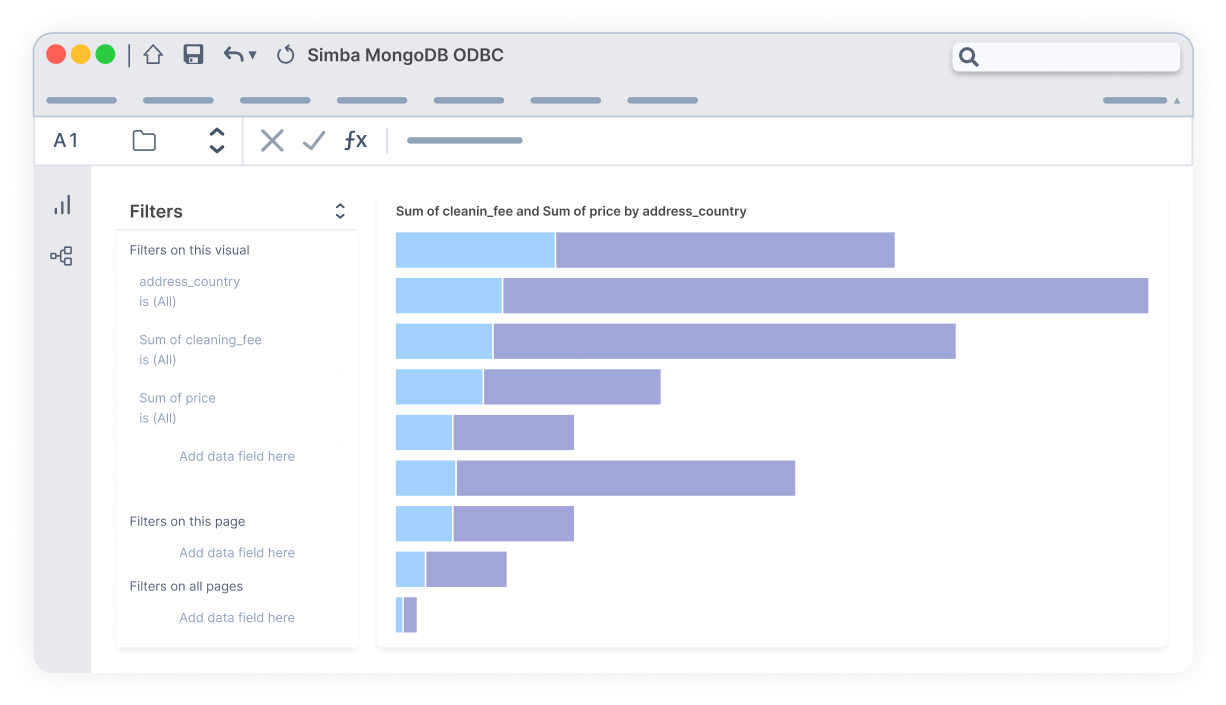This screenshot has height=705, width=1226.
Task: Confirm the formula with the checkmark icon
Action: [x=314, y=141]
